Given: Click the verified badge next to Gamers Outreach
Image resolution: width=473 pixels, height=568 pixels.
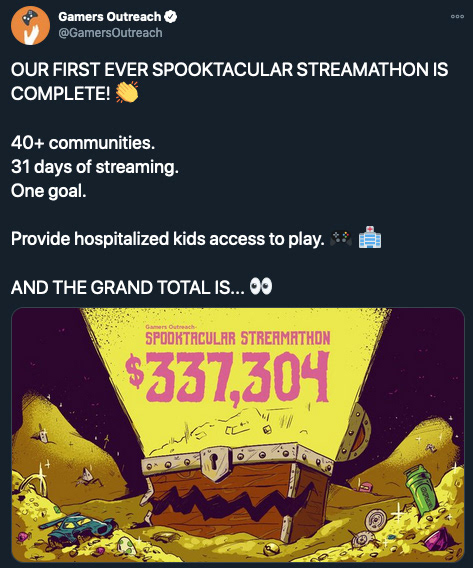Looking at the screenshot, I should [x=171, y=16].
